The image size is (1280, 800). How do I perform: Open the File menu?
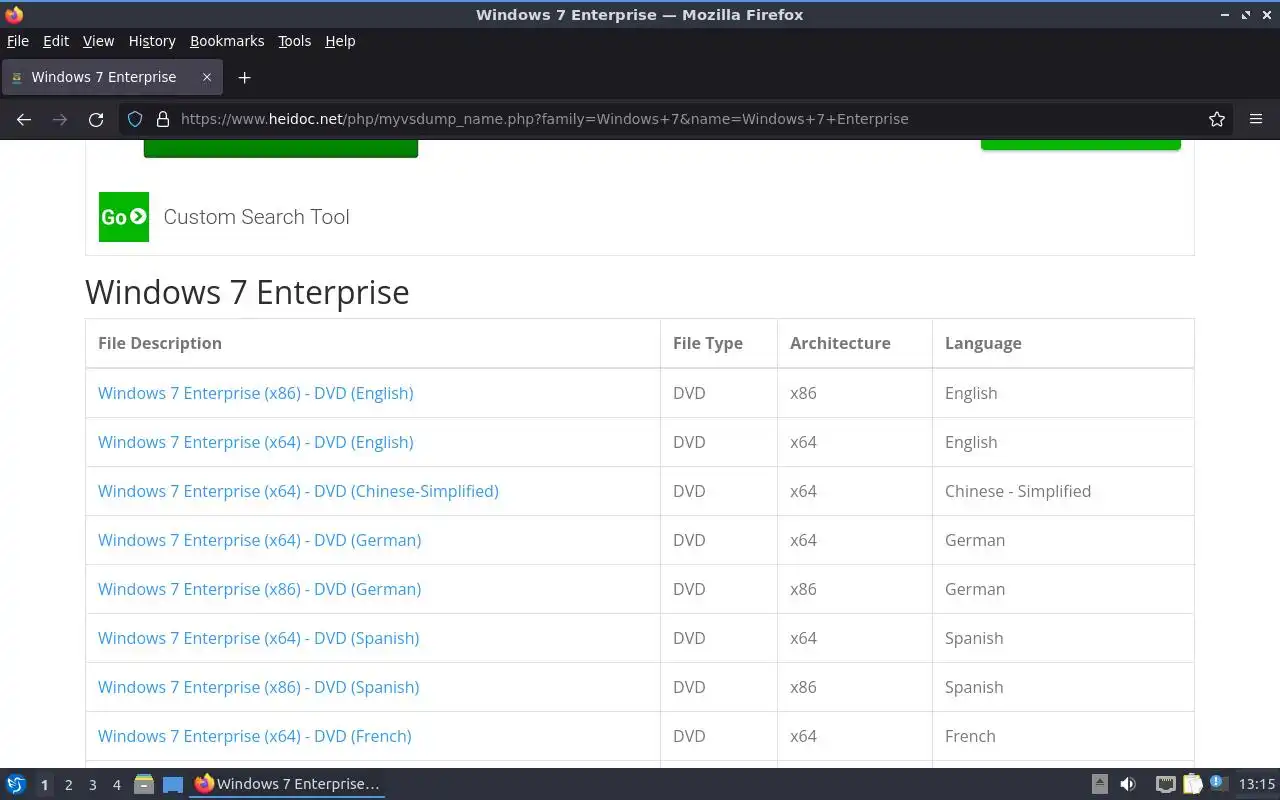(18, 41)
